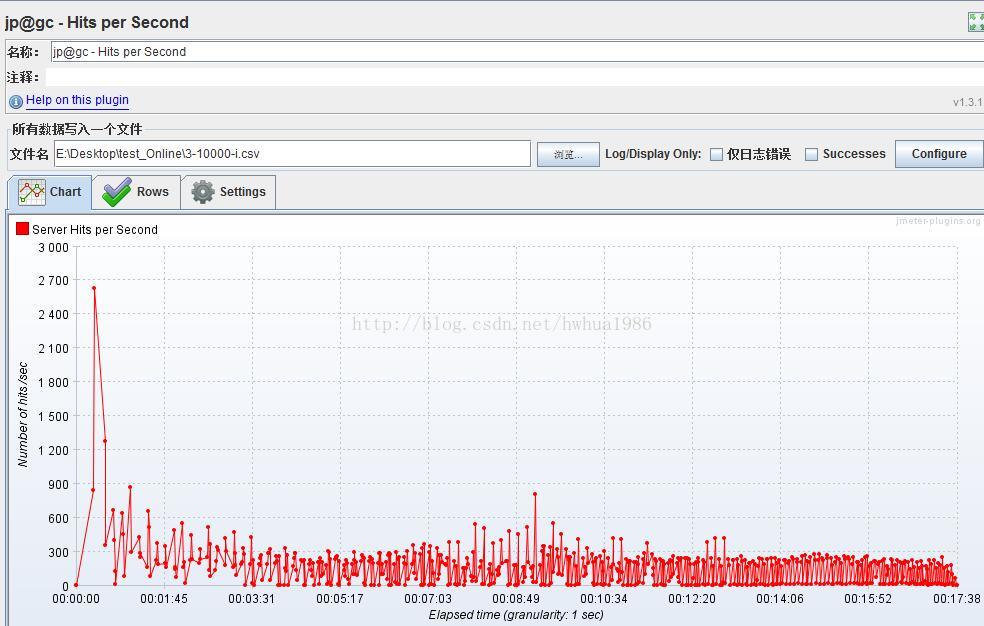Click the 600 y-axis label

57,519
